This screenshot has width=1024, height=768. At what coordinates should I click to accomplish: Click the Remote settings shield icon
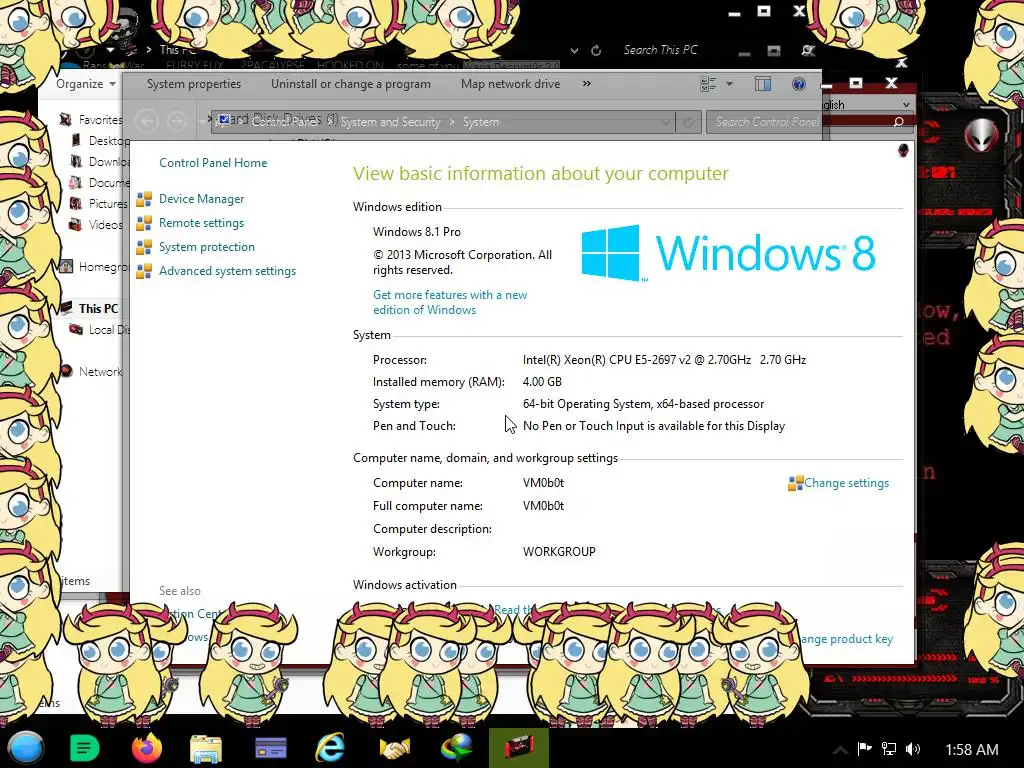coord(144,223)
